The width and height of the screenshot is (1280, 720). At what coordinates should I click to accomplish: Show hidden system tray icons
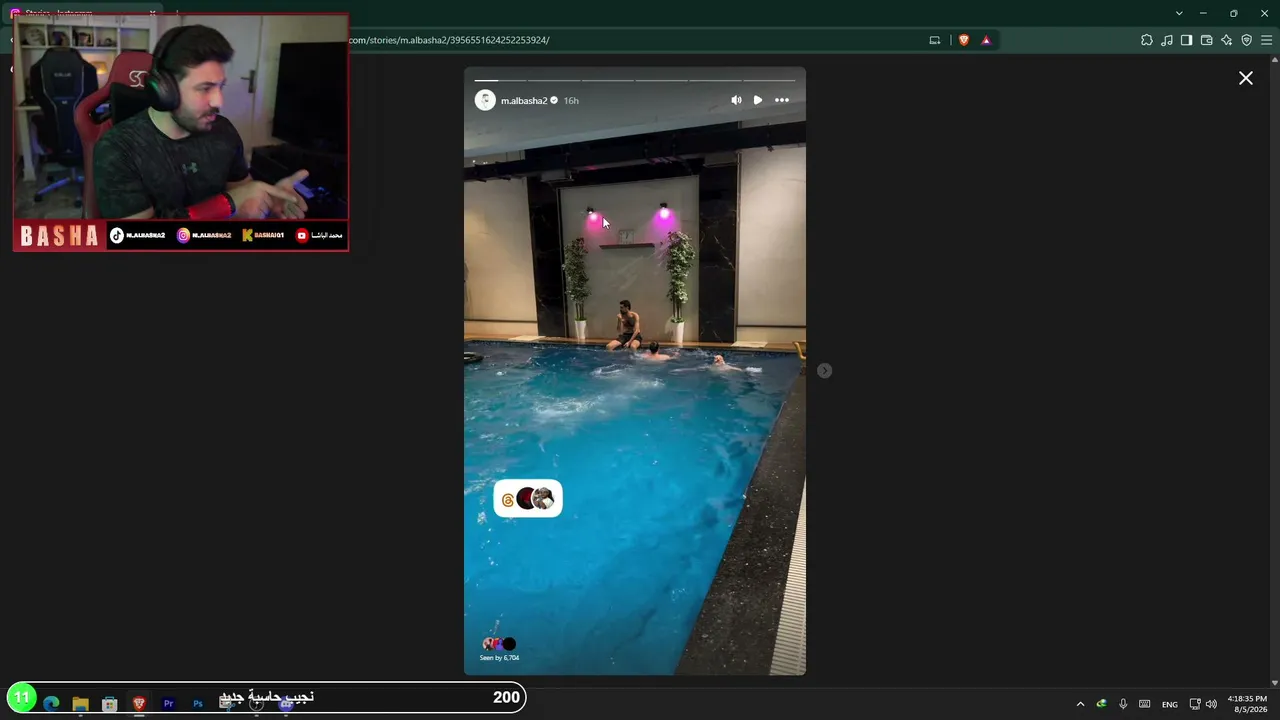click(x=1080, y=704)
